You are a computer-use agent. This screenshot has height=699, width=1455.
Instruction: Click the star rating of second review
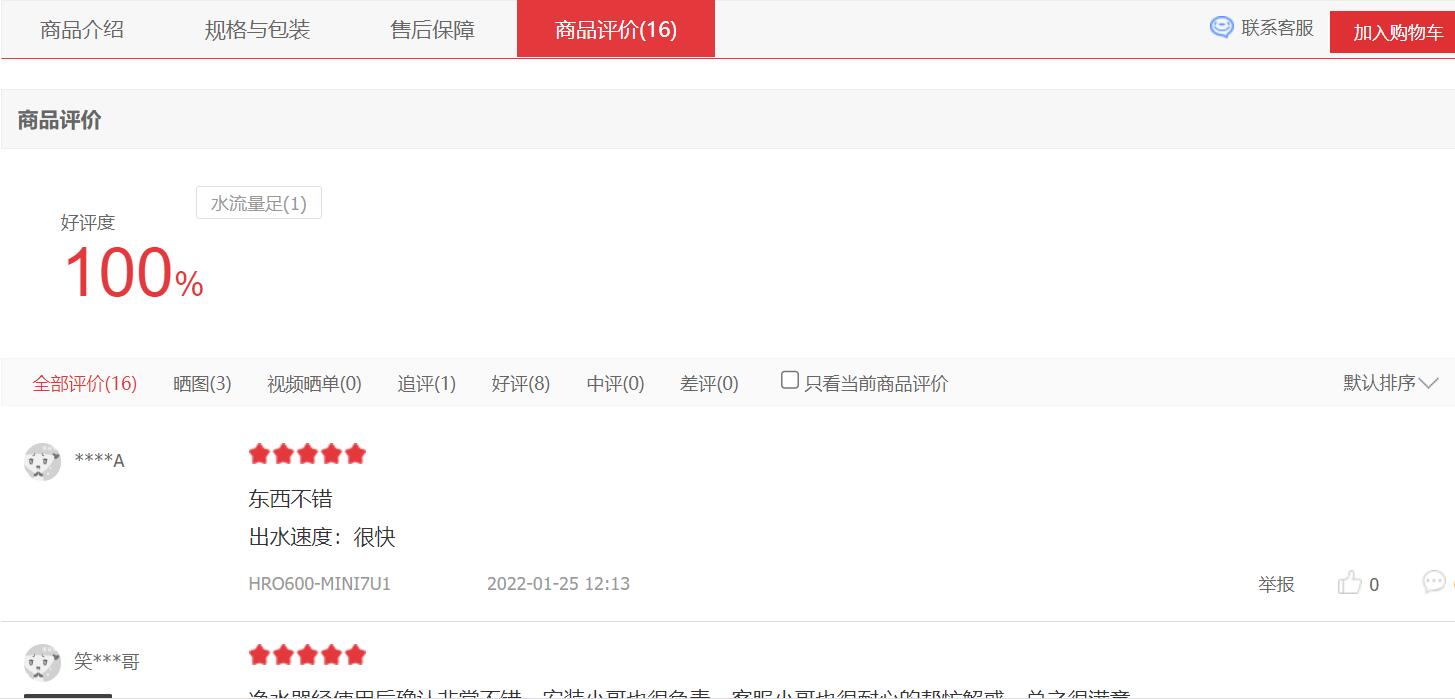click(307, 655)
